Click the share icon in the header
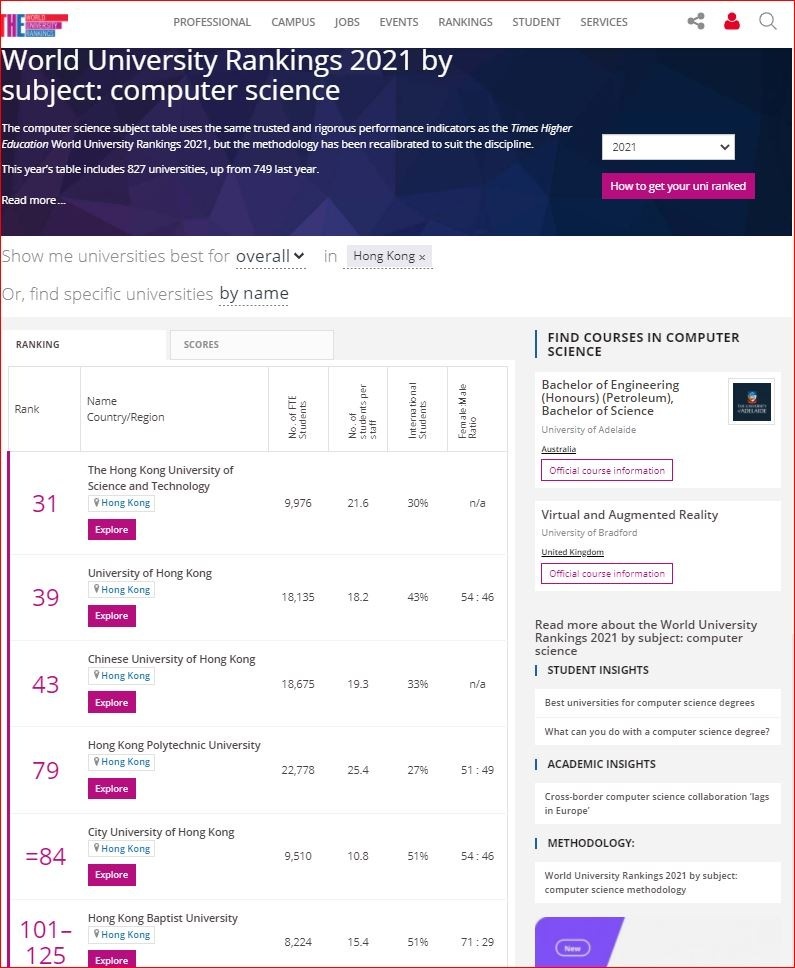Viewport: 795px width, 968px height. [696, 20]
